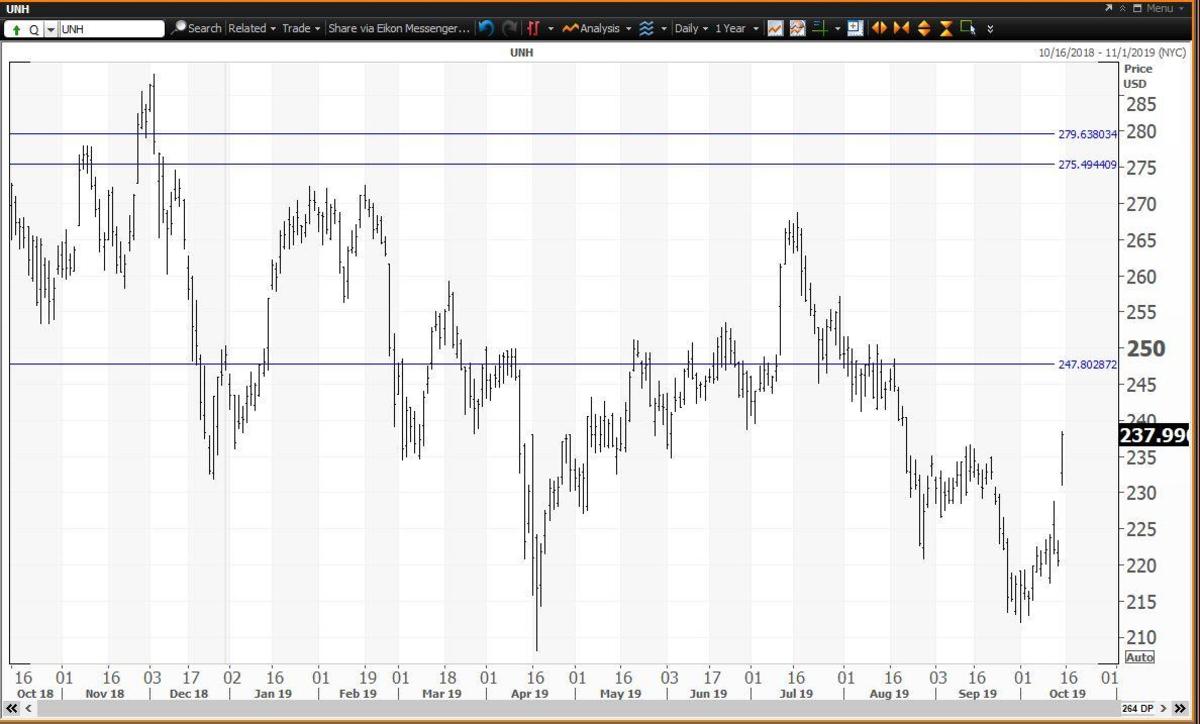Click Share via Eikon Messenger
This screenshot has width=1200, height=724.
click(x=399, y=28)
